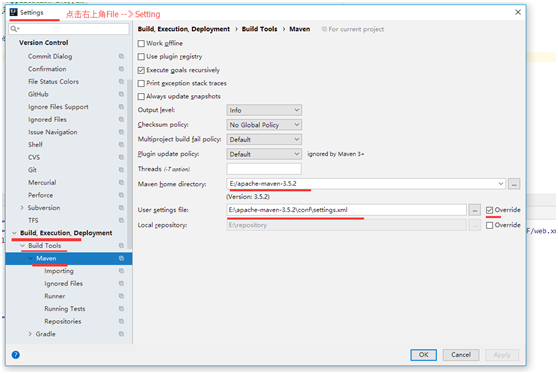Image resolution: width=558 pixels, height=374 pixels.
Task: Open Multiproject build fail policy dropdown
Action: click(x=264, y=139)
